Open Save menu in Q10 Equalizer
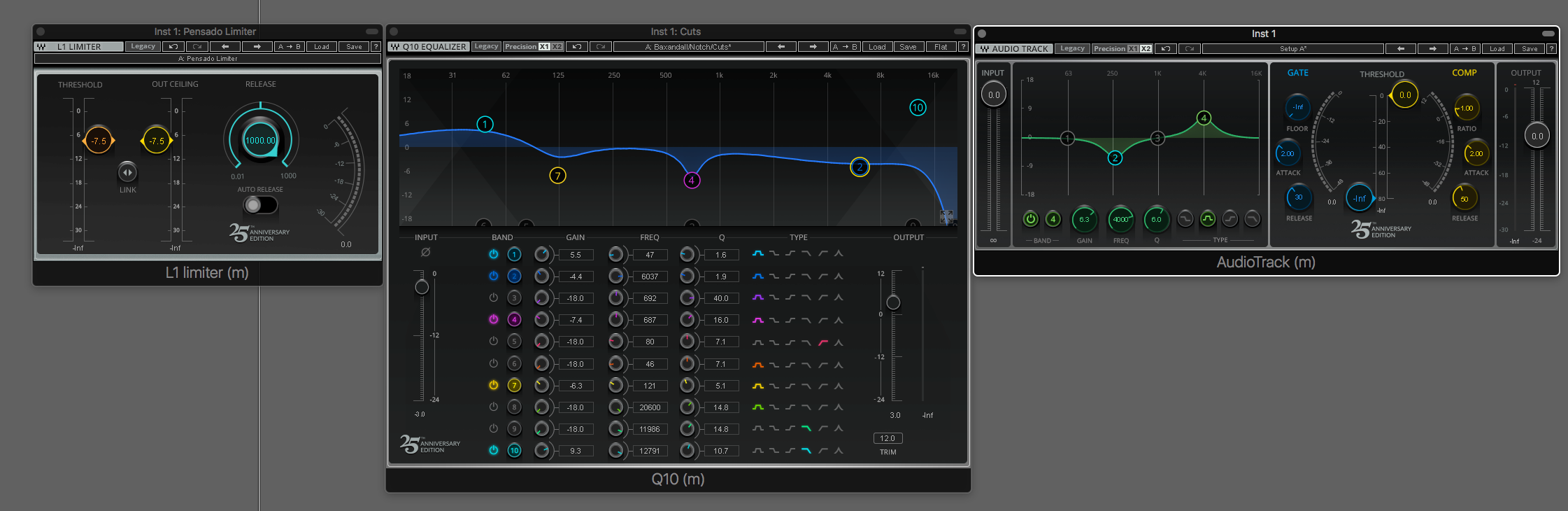Viewport: 1568px width, 511px height. click(908, 47)
